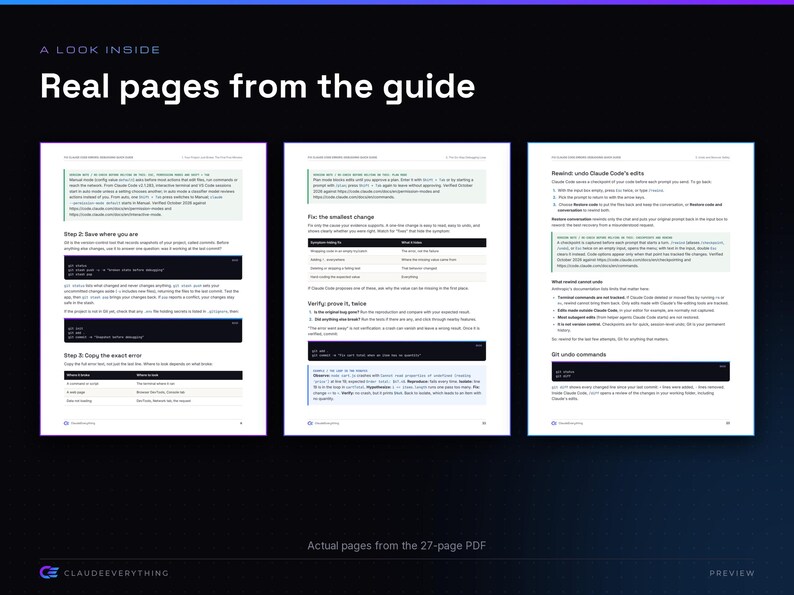Click the ClaudeEverything logo icon in footer
Screen dimensions: 794x595
click(x=49, y=573)
